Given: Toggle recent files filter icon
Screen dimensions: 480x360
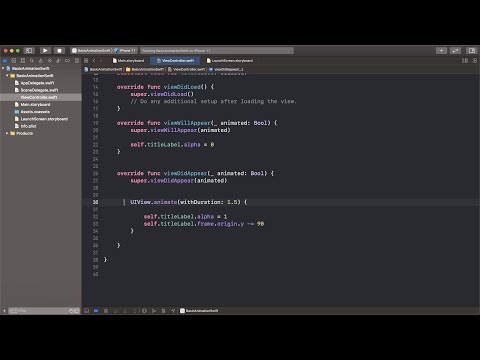Looking at the screenshot, I should click(71, 311).
